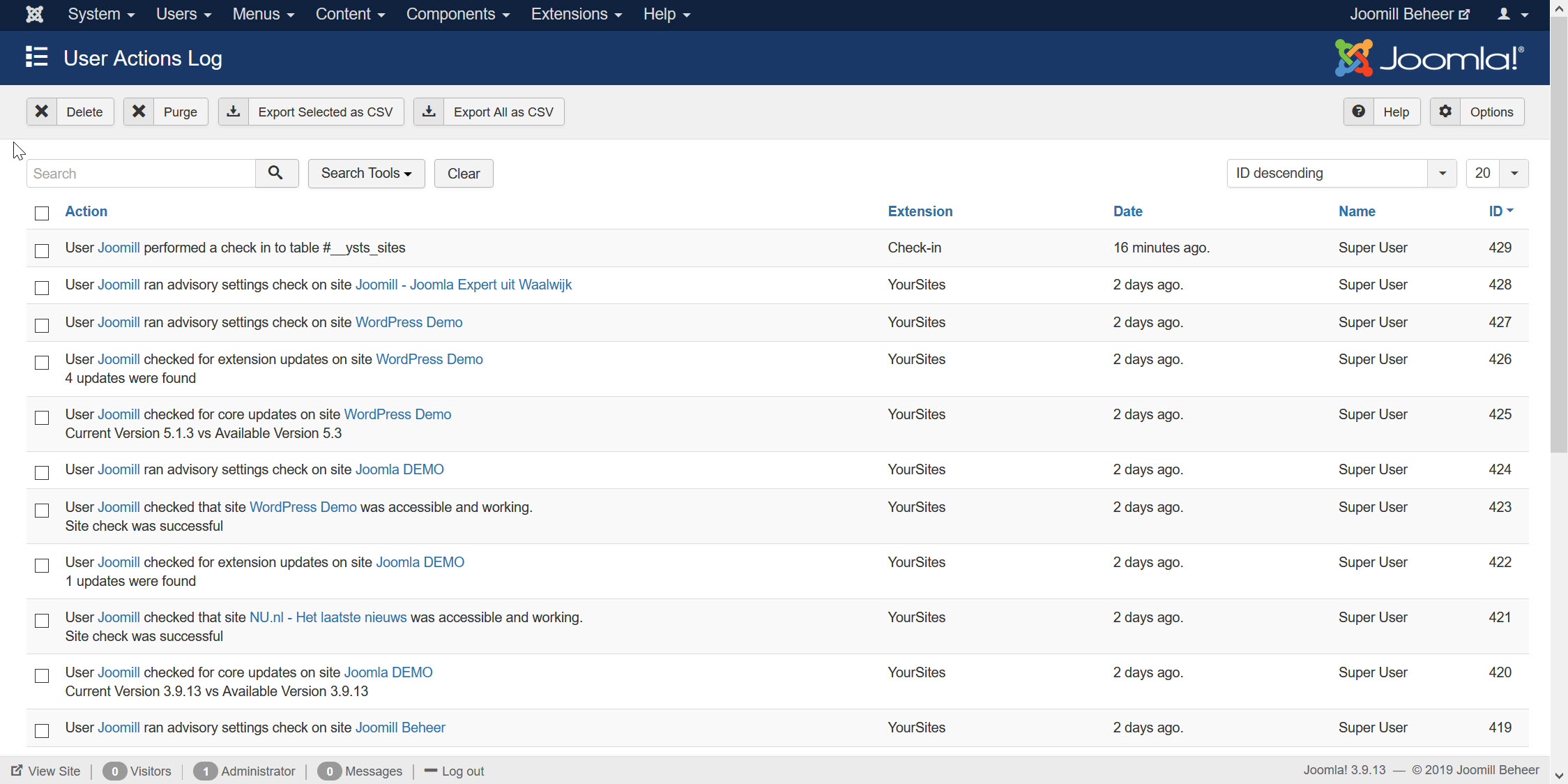Image resolution: width=1568 pixels, height=784 pixels.
Task: Click inside the Search text field
Action: coord(141,173)
